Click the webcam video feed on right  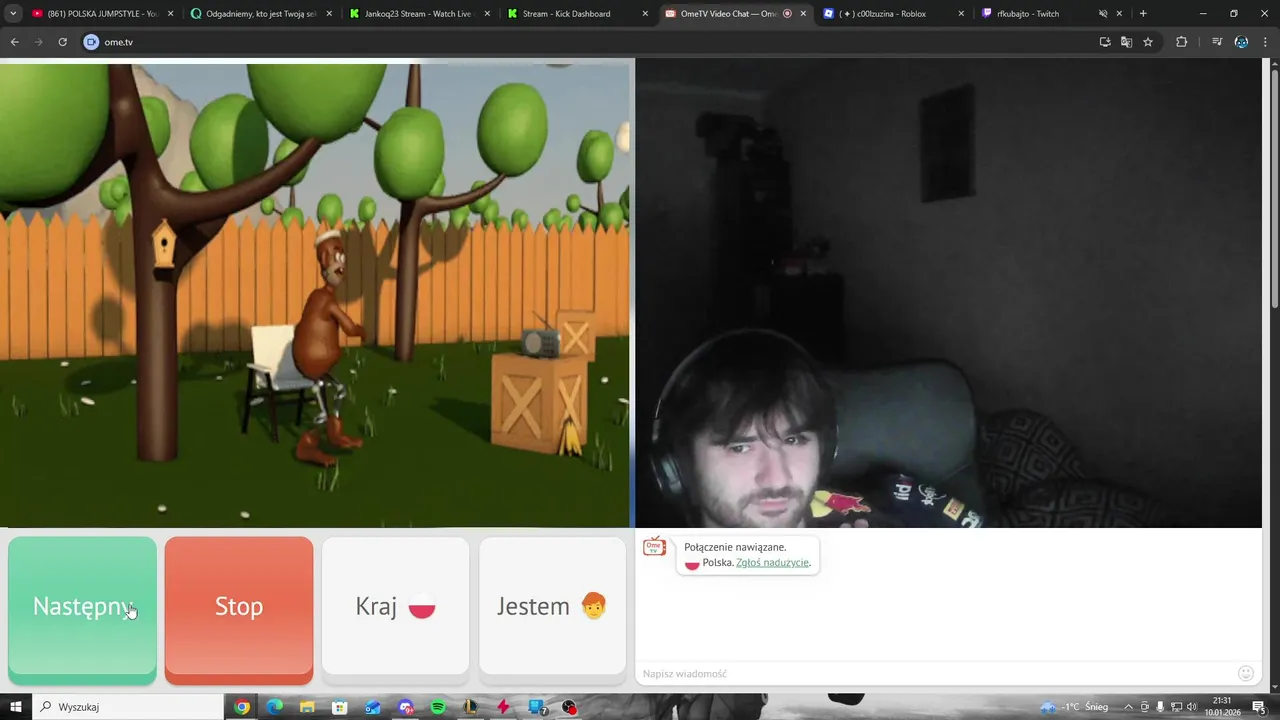click(x=949, y=293)
